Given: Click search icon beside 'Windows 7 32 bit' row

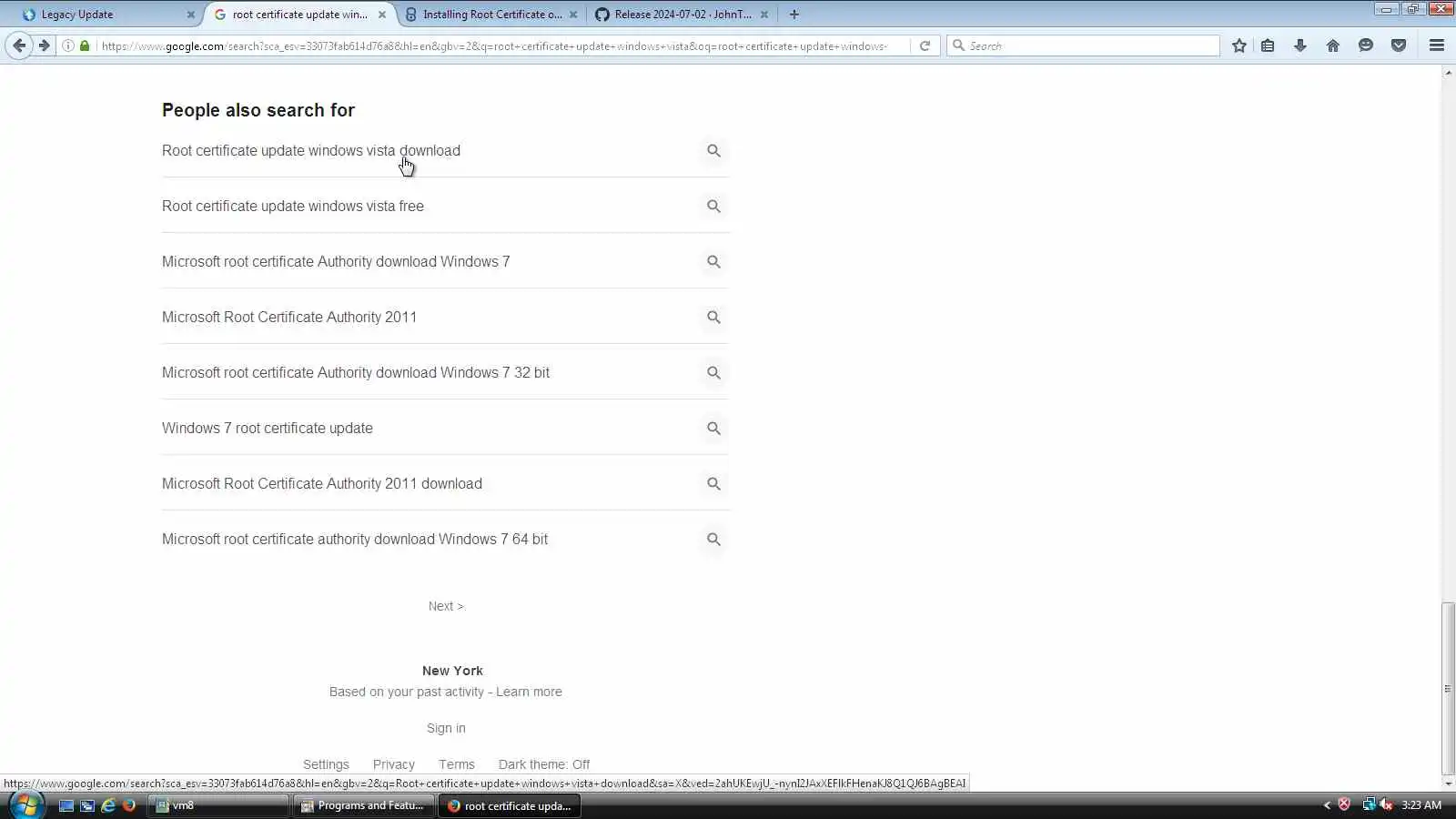Looking at the screenshot, I should click(x=714, y=373).
